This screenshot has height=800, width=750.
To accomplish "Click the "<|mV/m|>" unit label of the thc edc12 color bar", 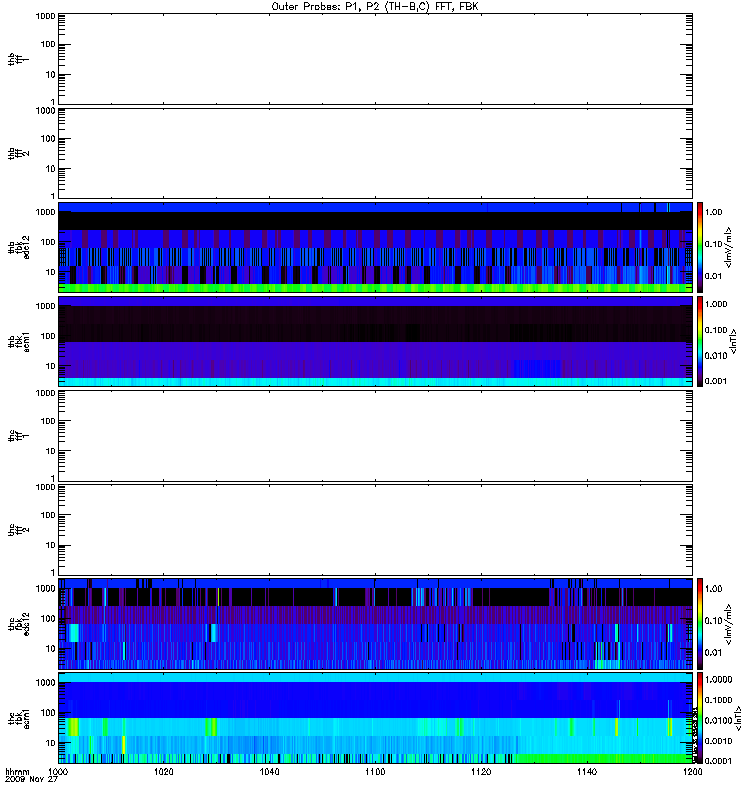I will 729,624.
